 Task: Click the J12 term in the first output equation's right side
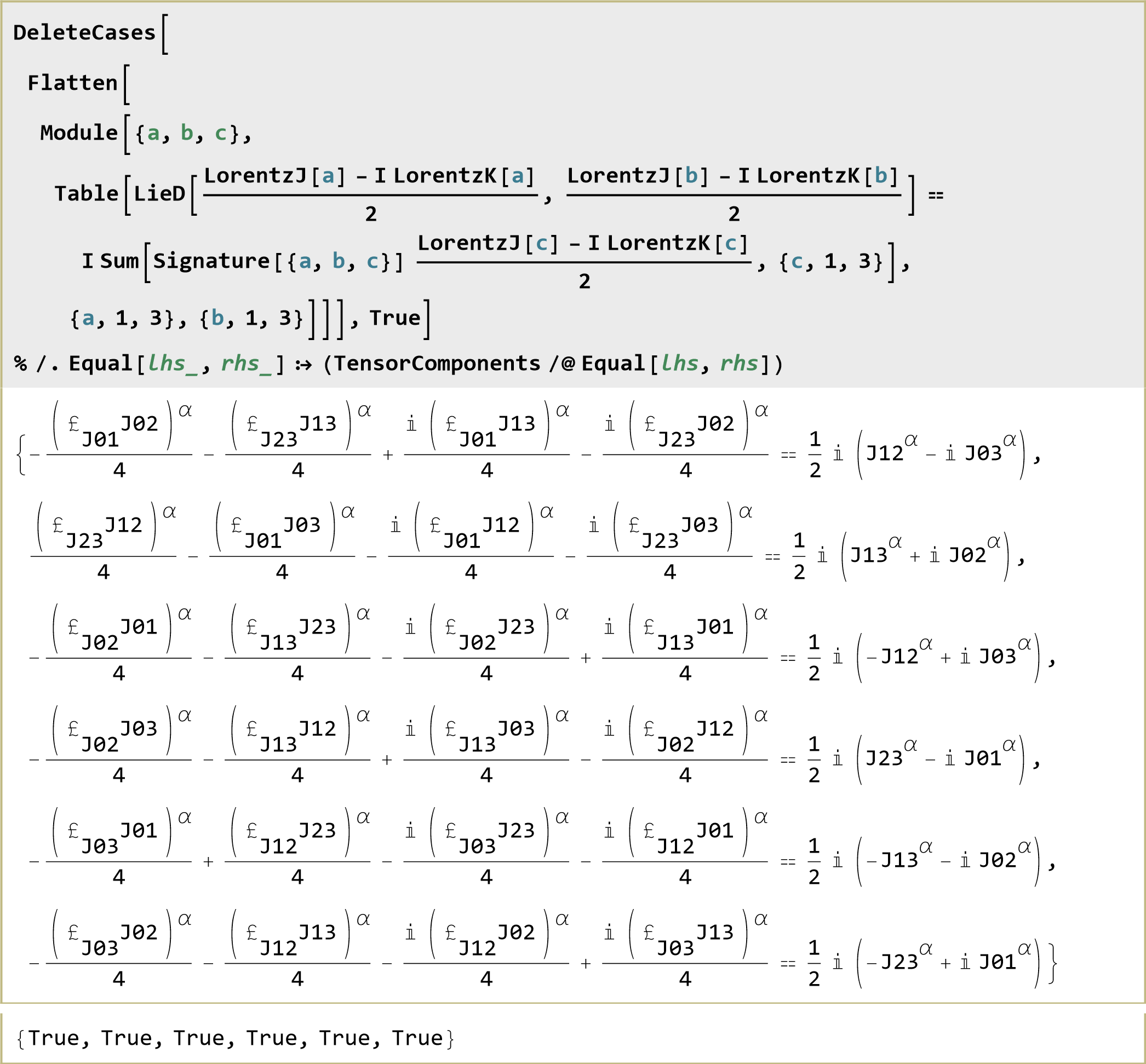(885, 454)
